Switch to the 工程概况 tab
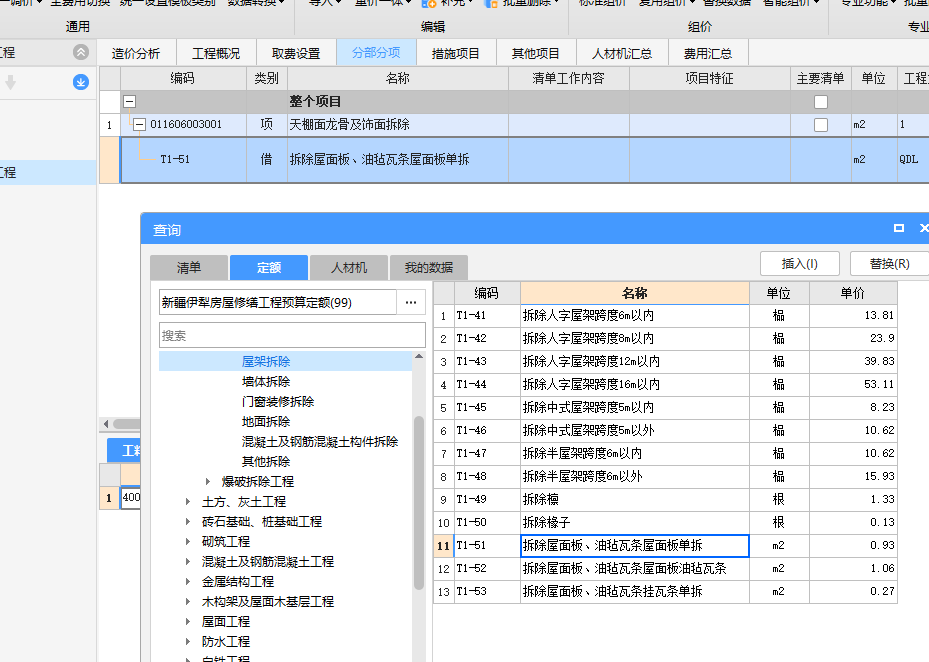929x662 pixels. (216, 53)
